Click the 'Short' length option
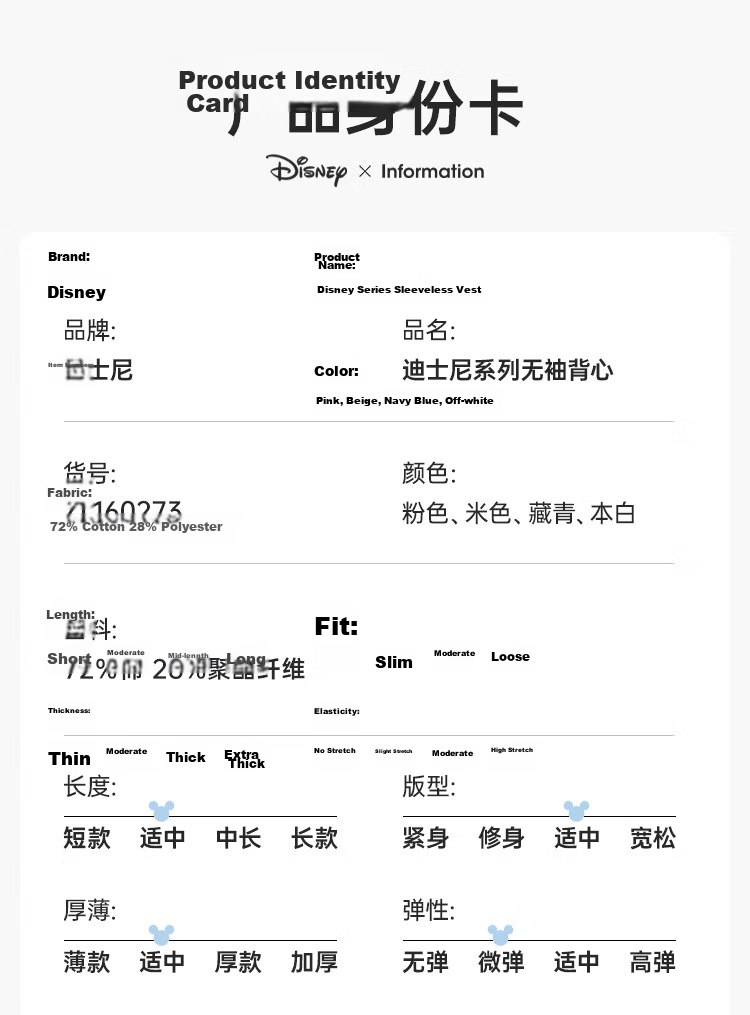 [69, 658]
